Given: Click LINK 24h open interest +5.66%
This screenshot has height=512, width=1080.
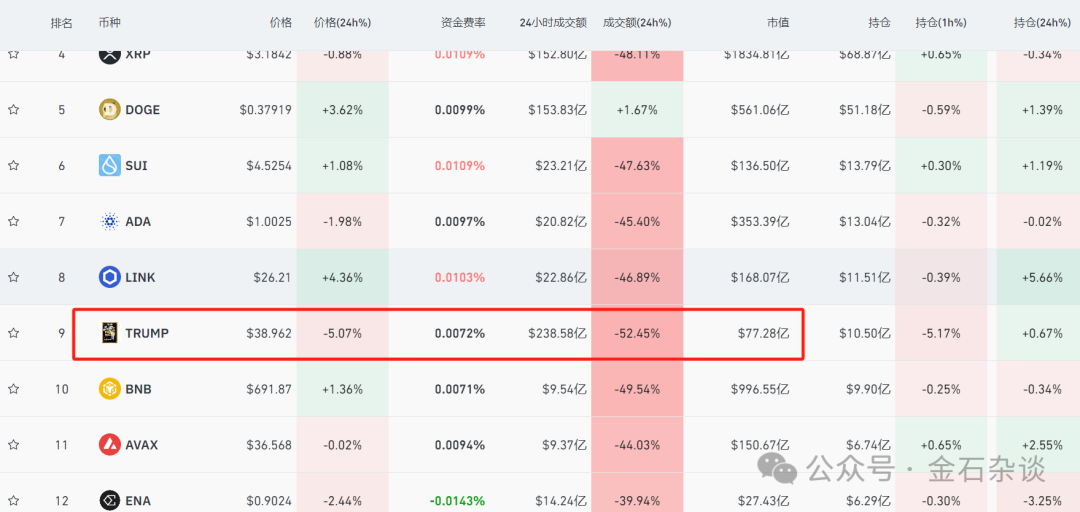Looking at the screenshot, I should tap(1042, 277).
